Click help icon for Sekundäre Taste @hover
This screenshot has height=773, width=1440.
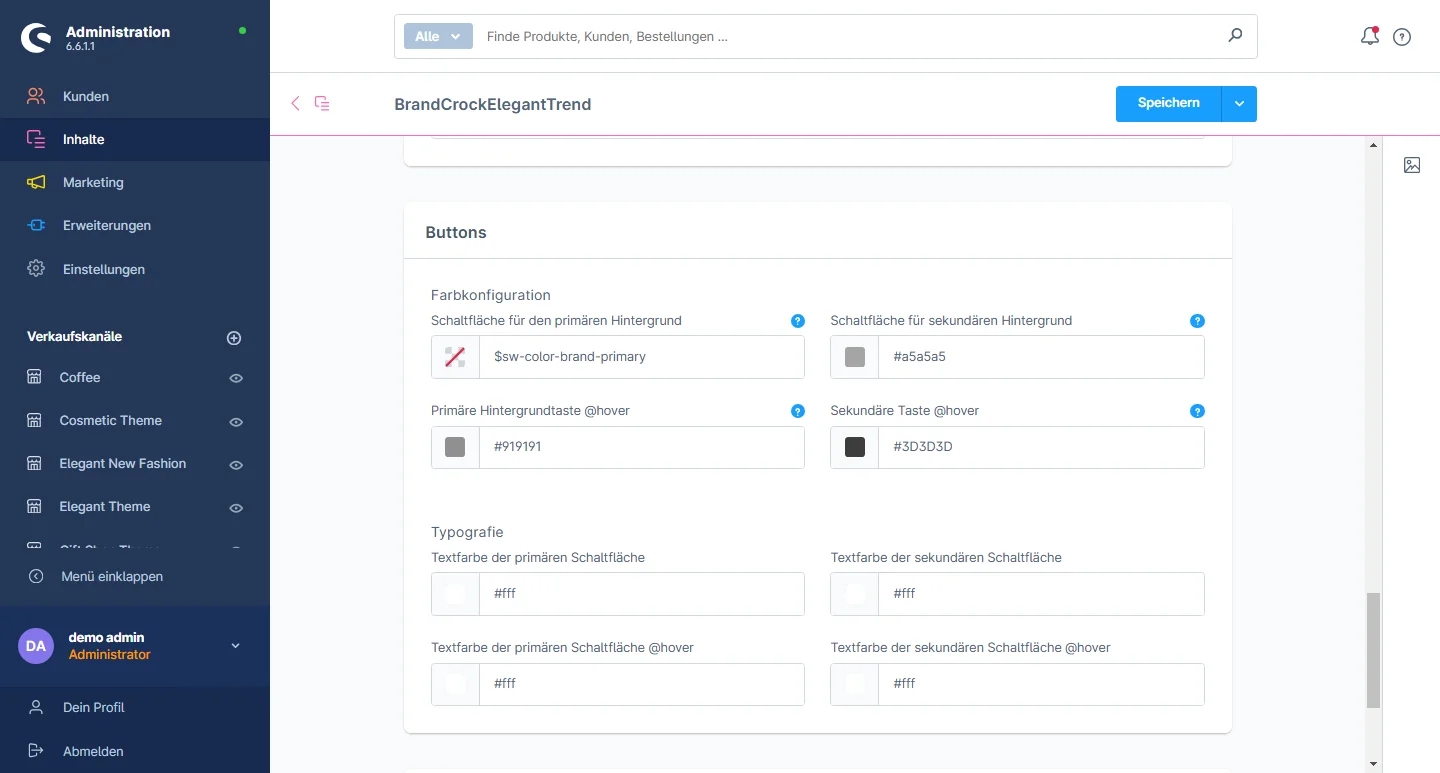point(1197,411)
